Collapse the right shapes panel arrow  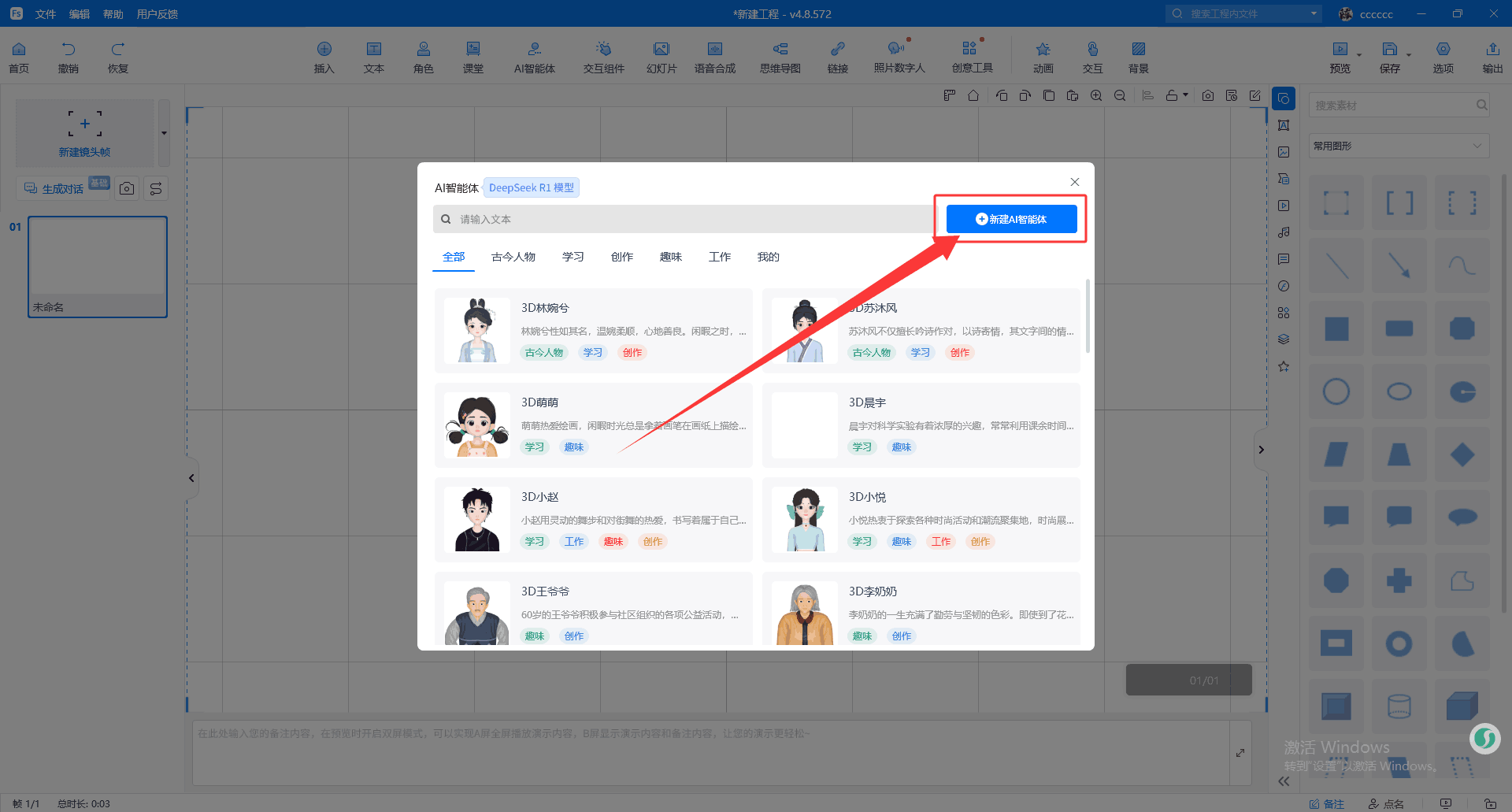[1261, 450]
